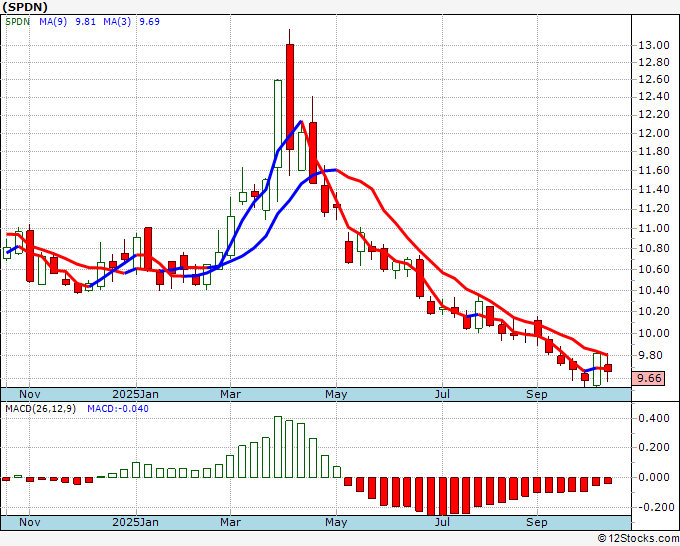
Task: Click the last candlestick on the right
Action: pyautogui.click(x=607, y=370)
